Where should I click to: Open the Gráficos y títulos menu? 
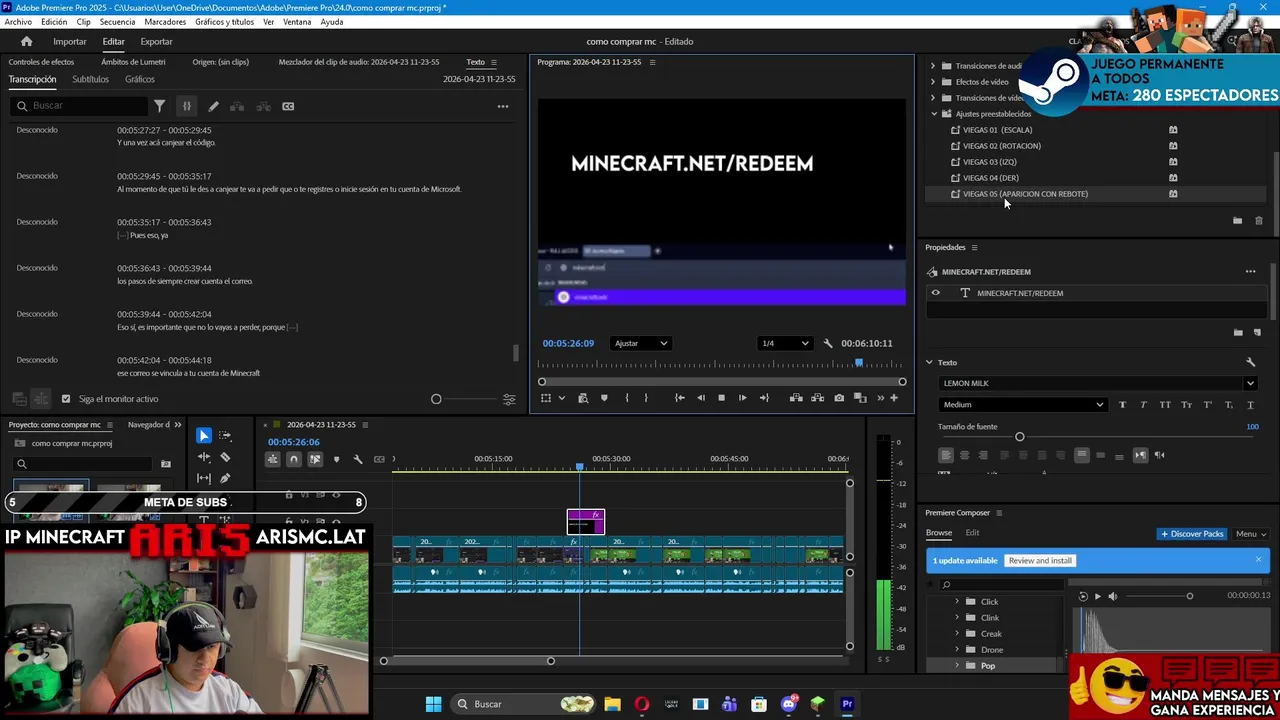click(x=224, y=22)
